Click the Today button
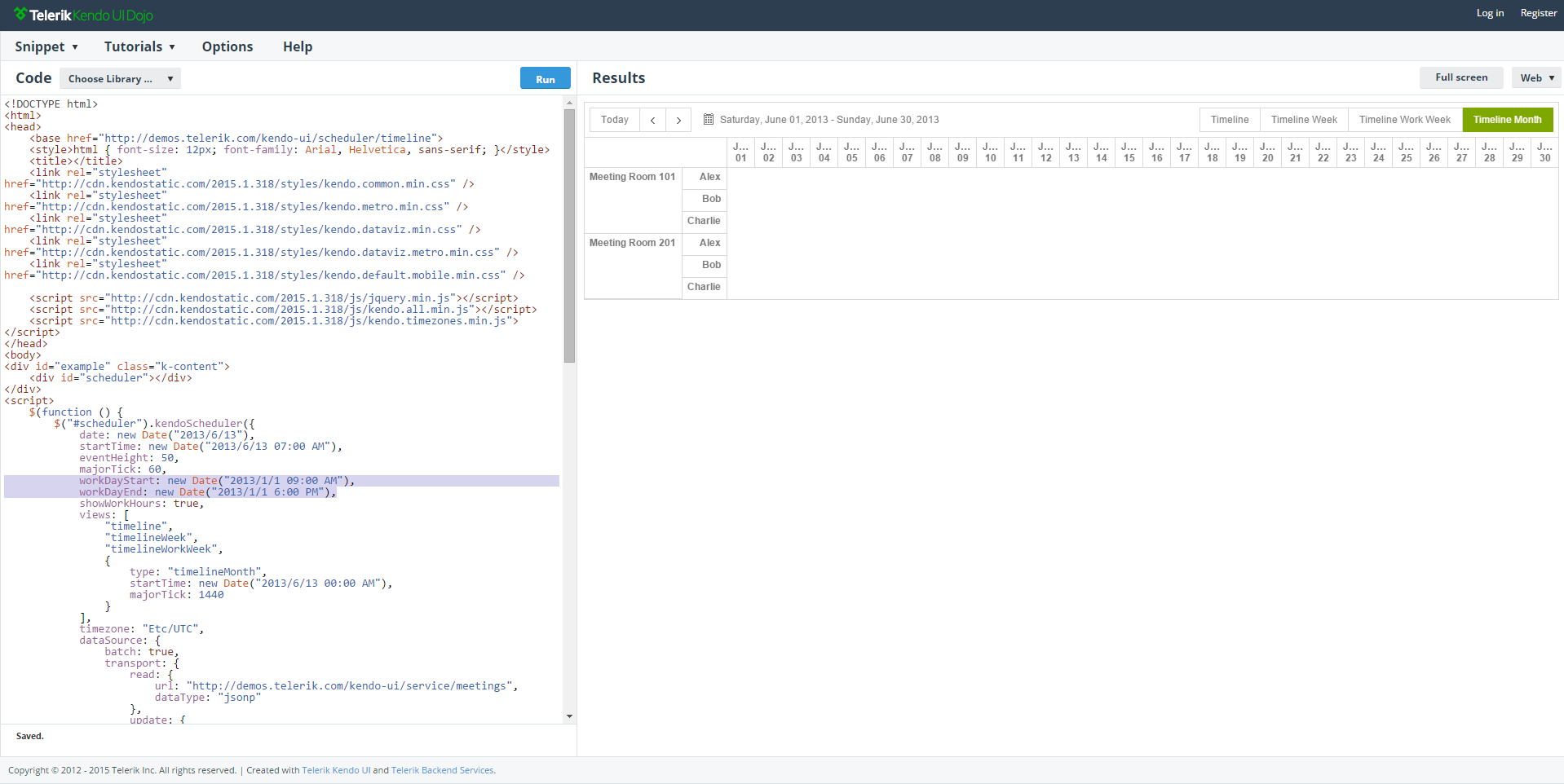Image resolution: width=1564 pixels, height=784 pixels. coord(615,120)
